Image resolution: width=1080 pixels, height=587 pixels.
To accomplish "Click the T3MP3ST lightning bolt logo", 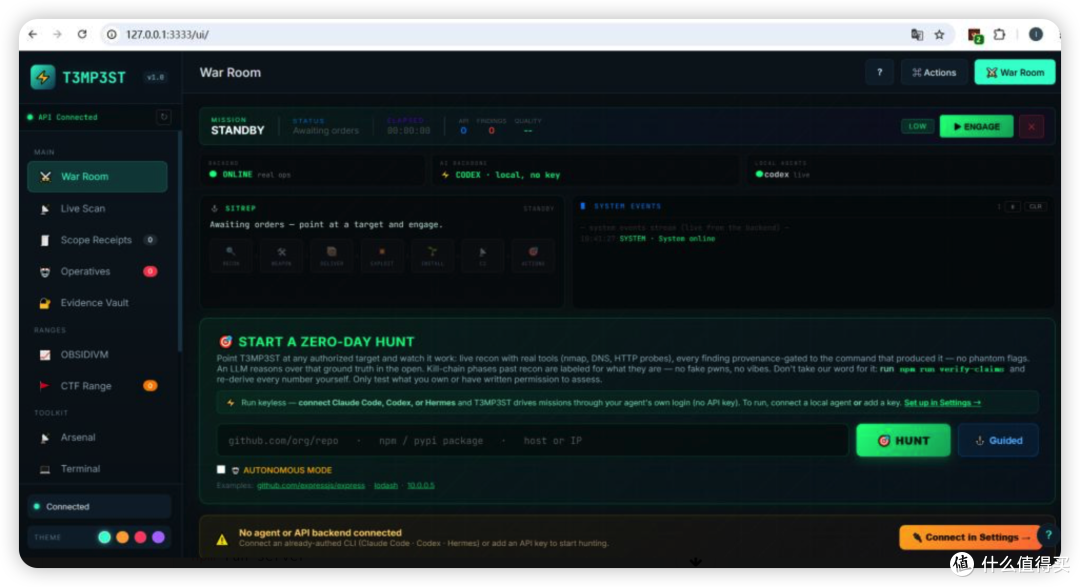I will pyautogui.click(x=43, y=77).
